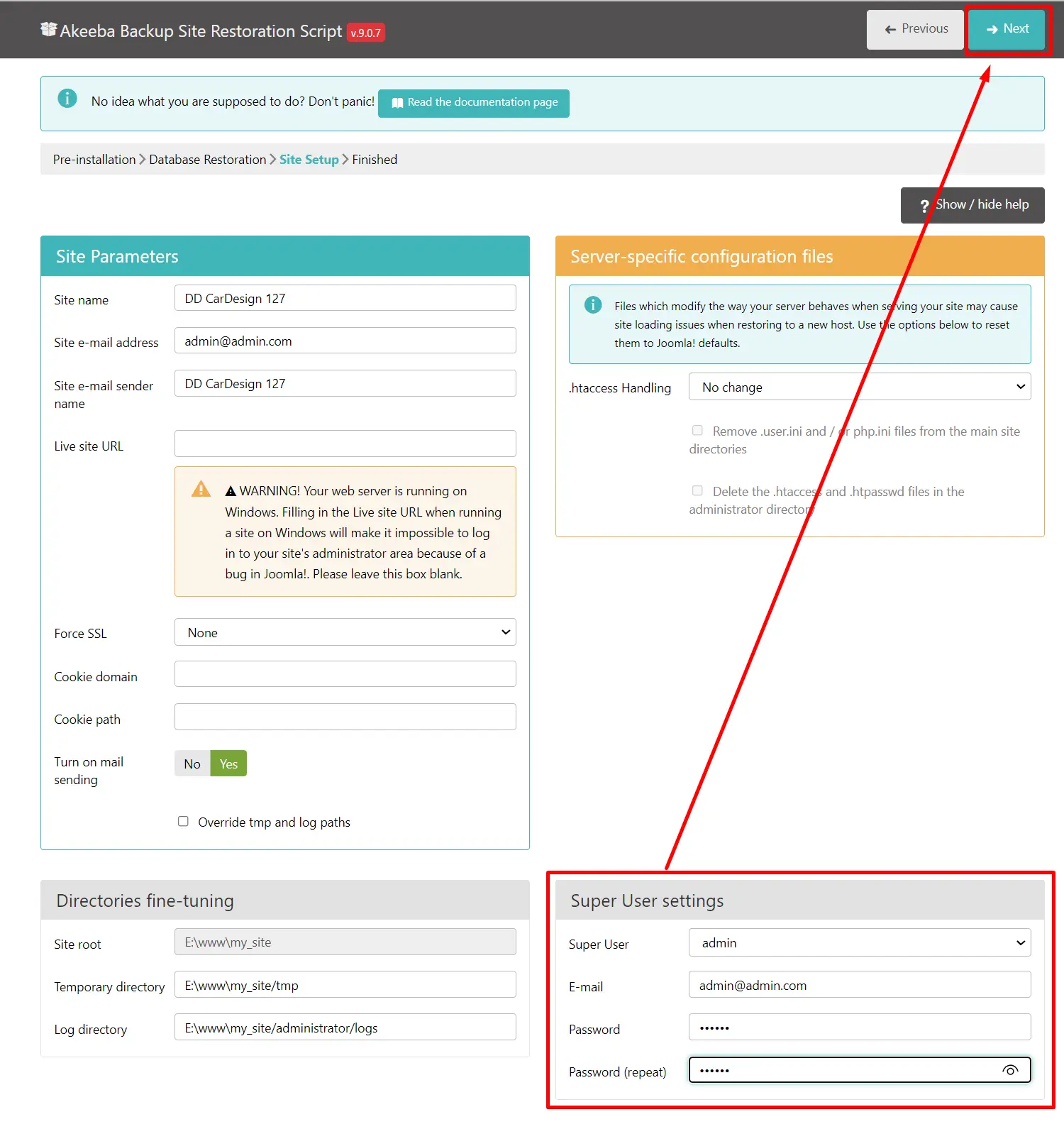Click the "Force SSL" label
Viewport: 1064px width, 1129px height.
(x=80, y=634)
